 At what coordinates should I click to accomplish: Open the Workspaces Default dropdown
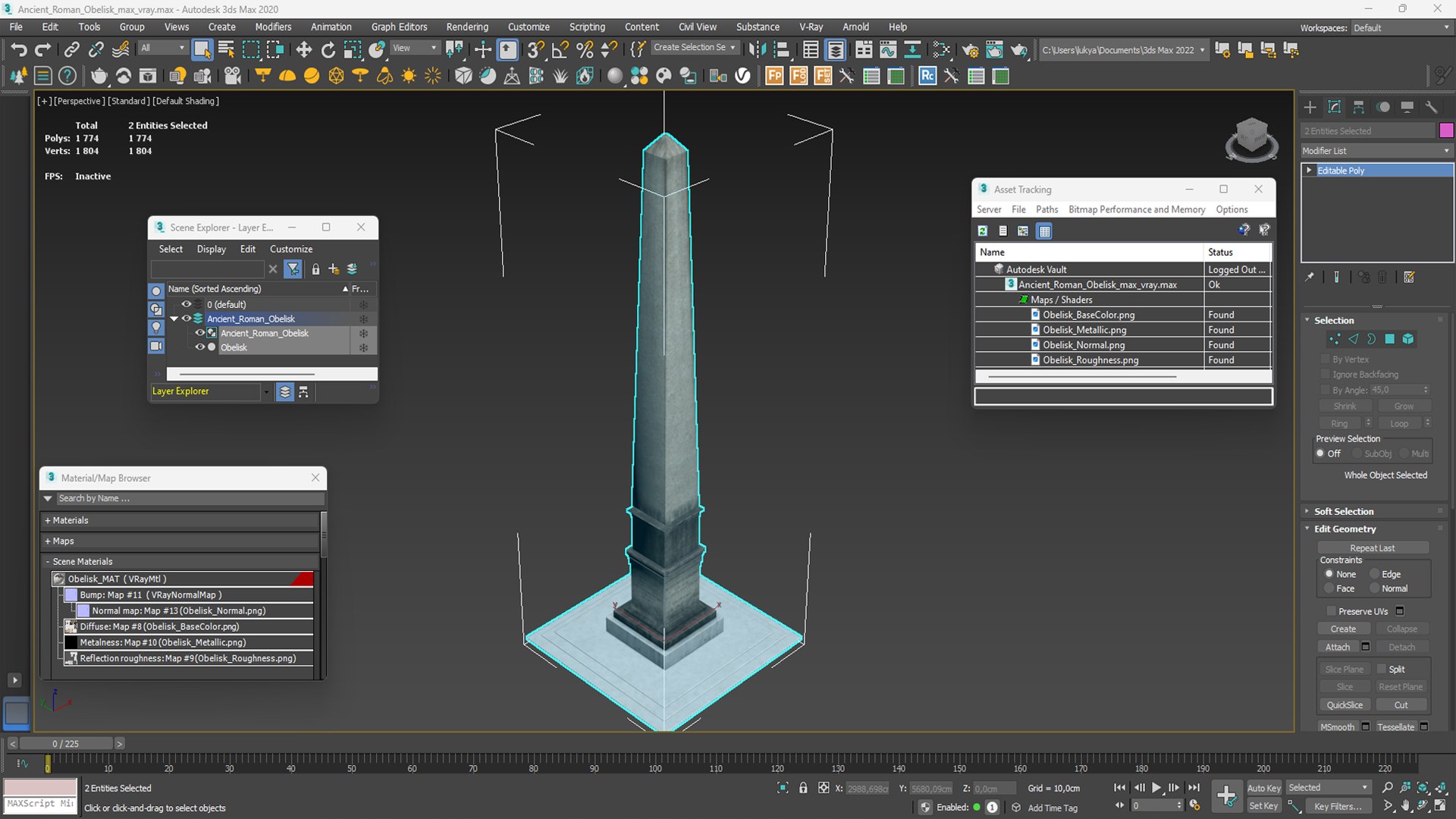[1401, 28]
